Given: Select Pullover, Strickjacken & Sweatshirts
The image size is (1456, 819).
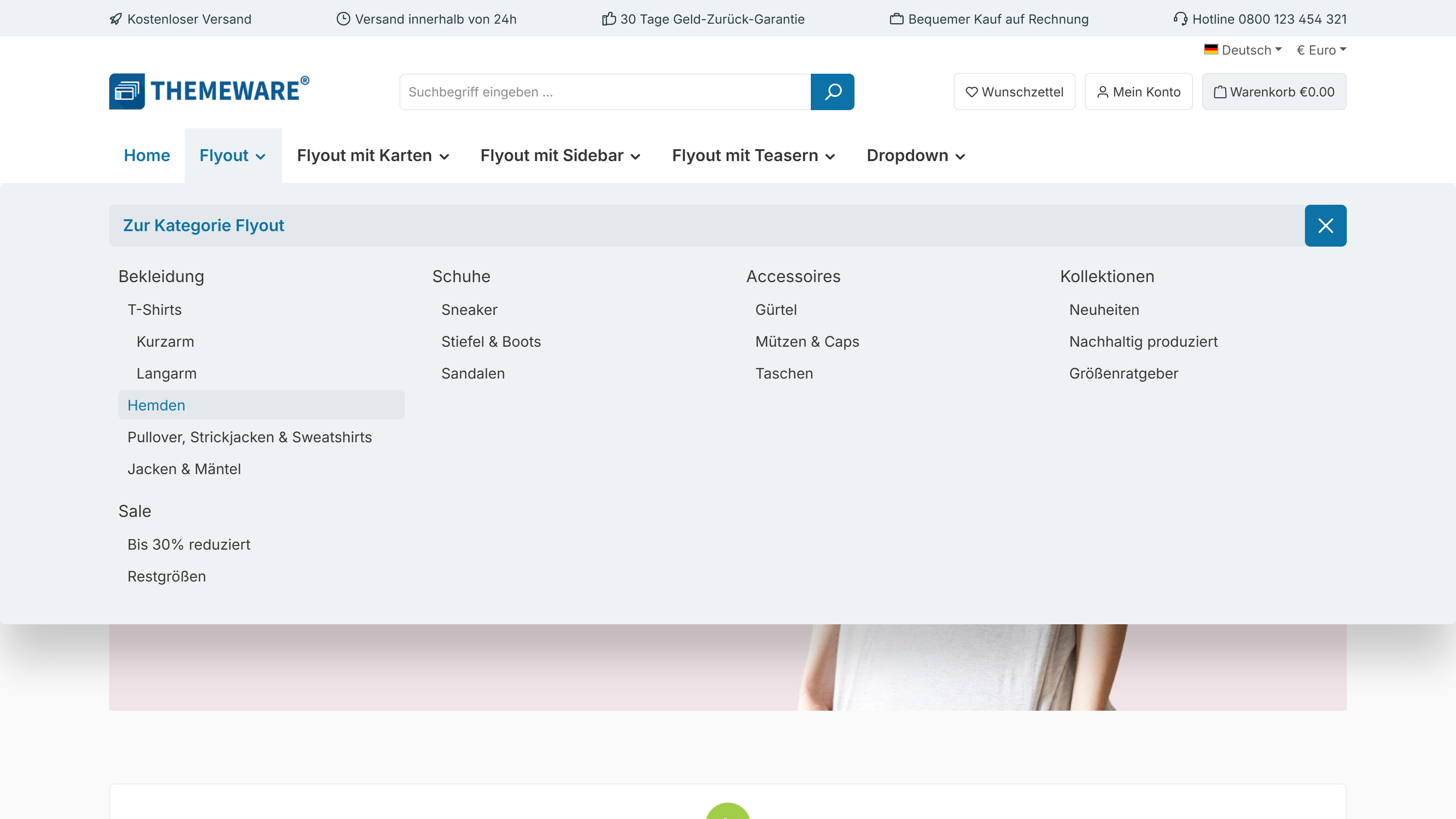Looking at the screenshot, I should pyautogui.click(x=249, y=437).
